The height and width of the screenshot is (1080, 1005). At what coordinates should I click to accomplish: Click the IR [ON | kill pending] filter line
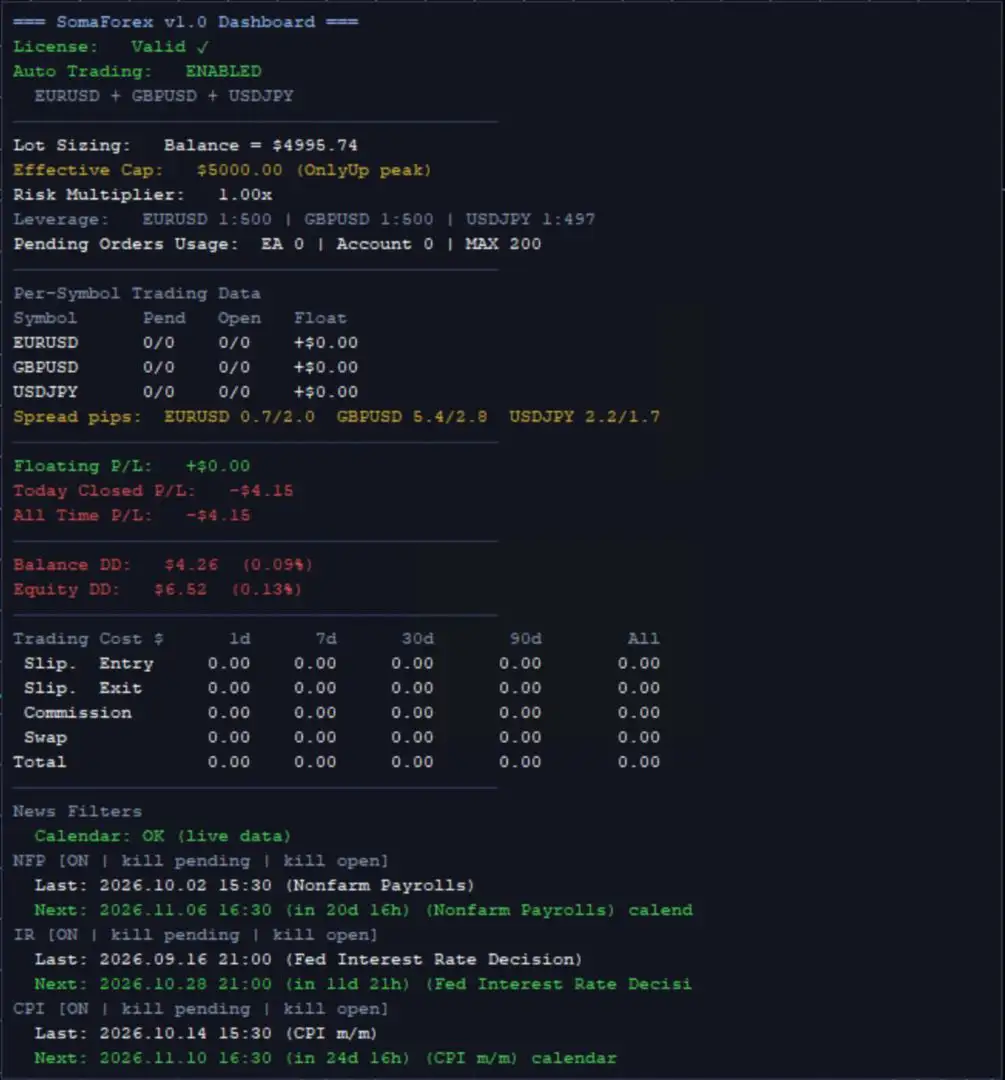196,935
